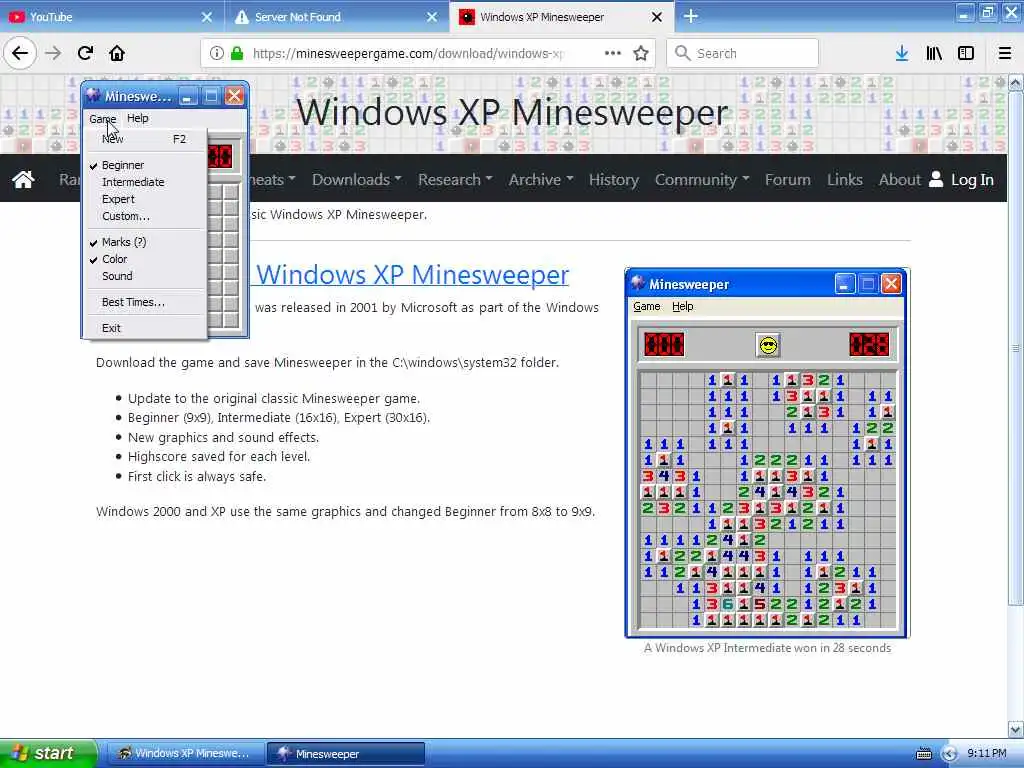This screenshot has height=768, width=1024.
Task: Expand the Community dropdown in navbar
Action: [702, 180]
